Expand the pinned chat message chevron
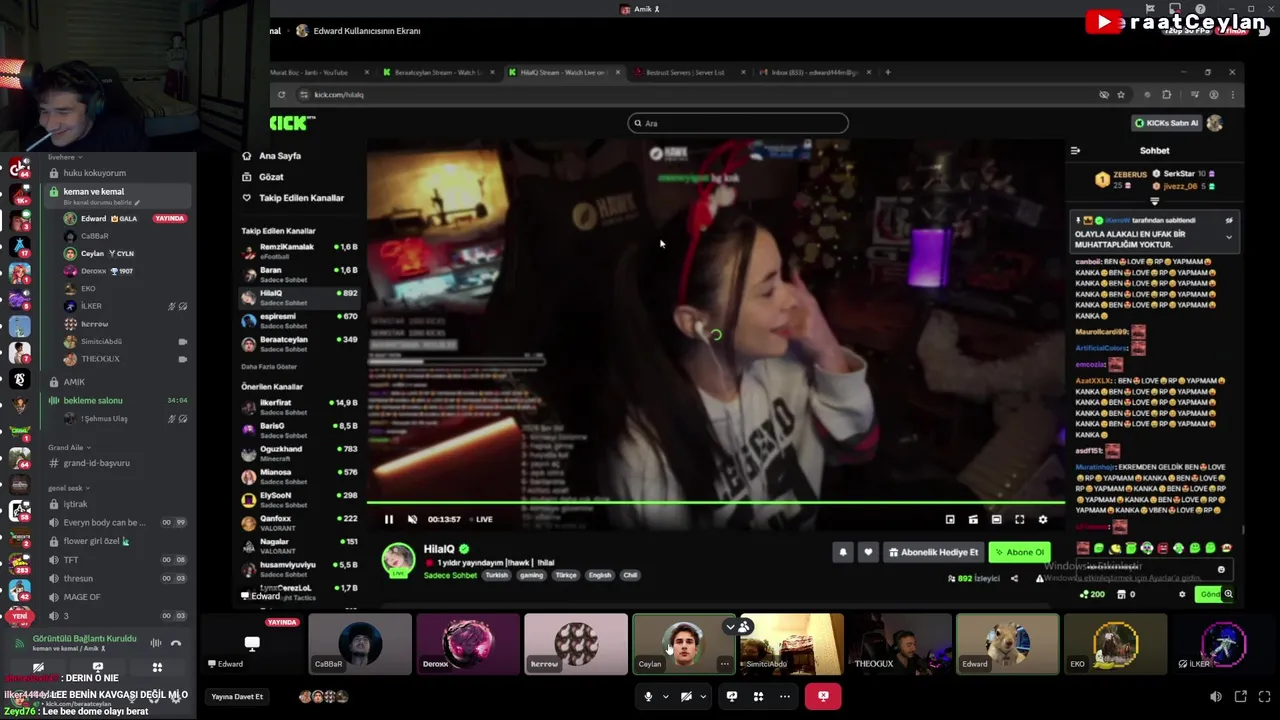This screenshot has width=1280, height=720. coord(1229,237)
